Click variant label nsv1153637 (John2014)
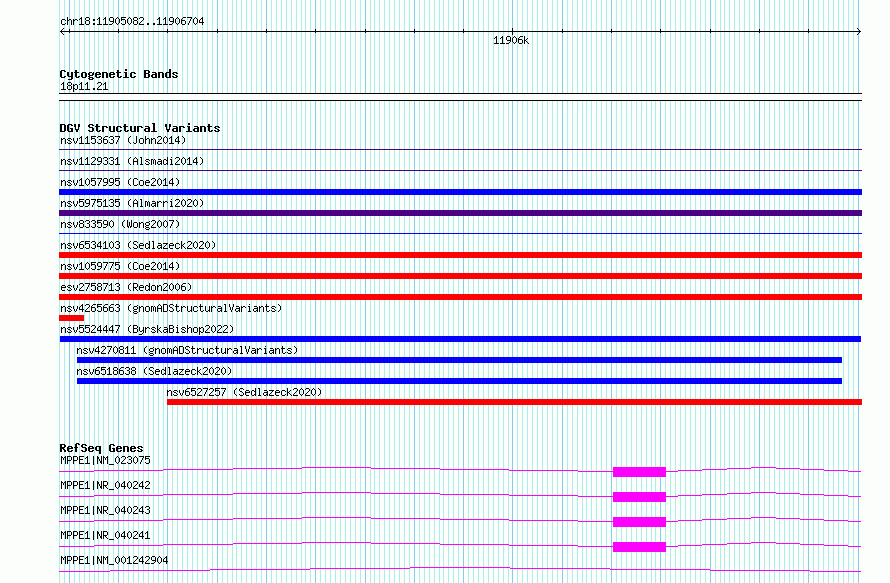 tap(123, 140)
